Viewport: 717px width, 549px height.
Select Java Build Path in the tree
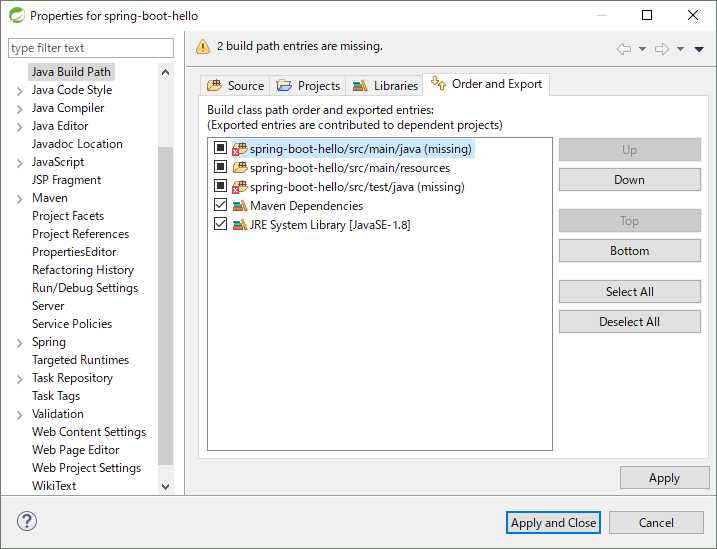coord(71,72)
